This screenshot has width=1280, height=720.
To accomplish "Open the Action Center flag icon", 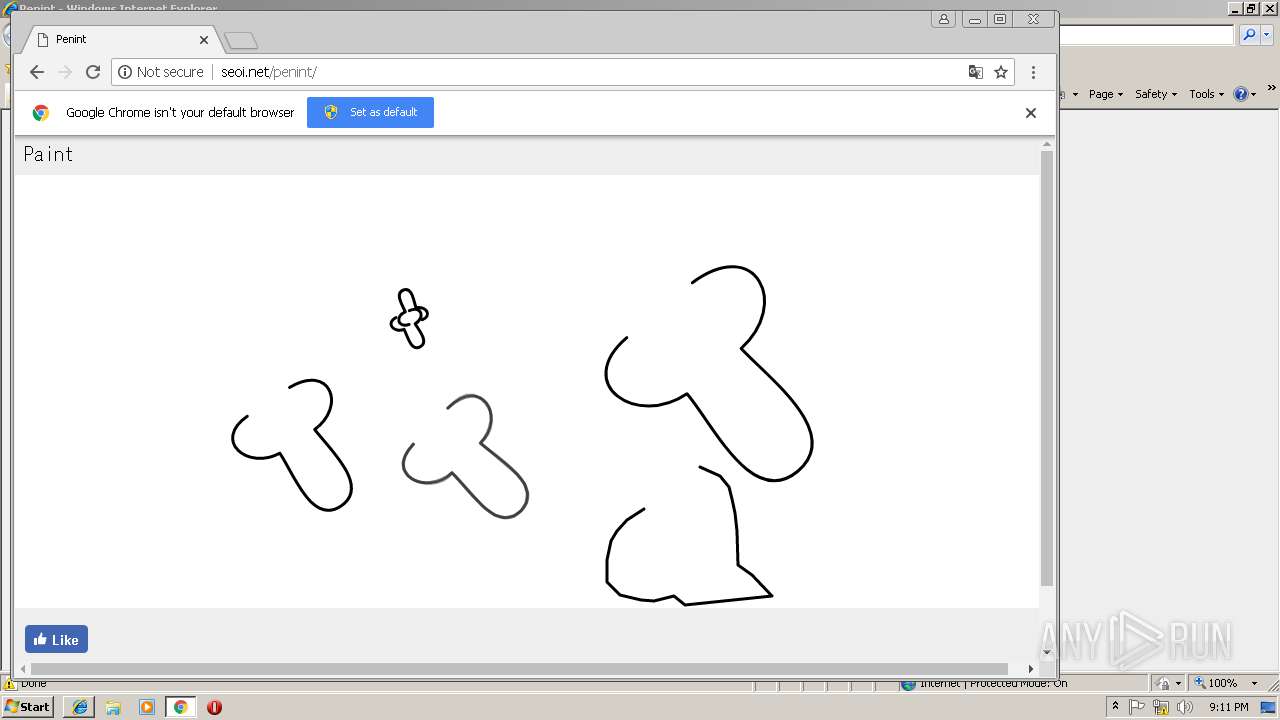I will tap(1137, 707).
